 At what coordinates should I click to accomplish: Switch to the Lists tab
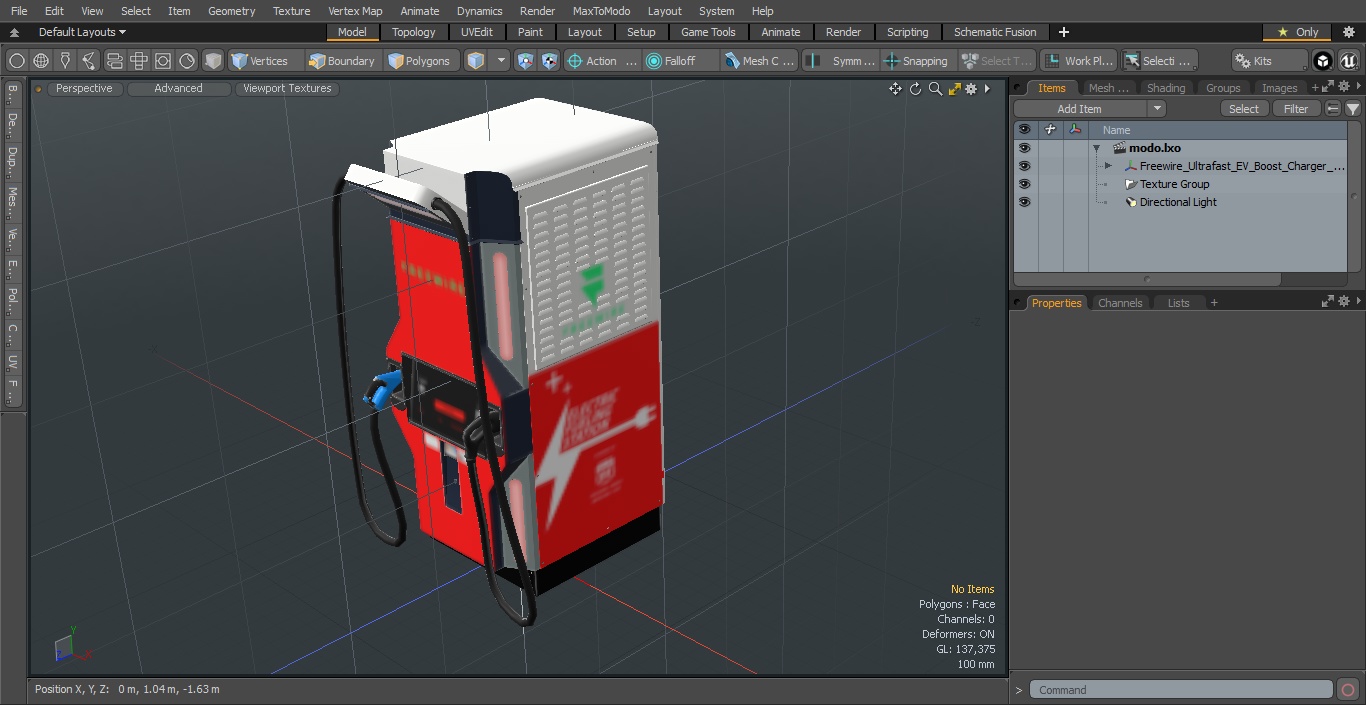coord(1179,303)
